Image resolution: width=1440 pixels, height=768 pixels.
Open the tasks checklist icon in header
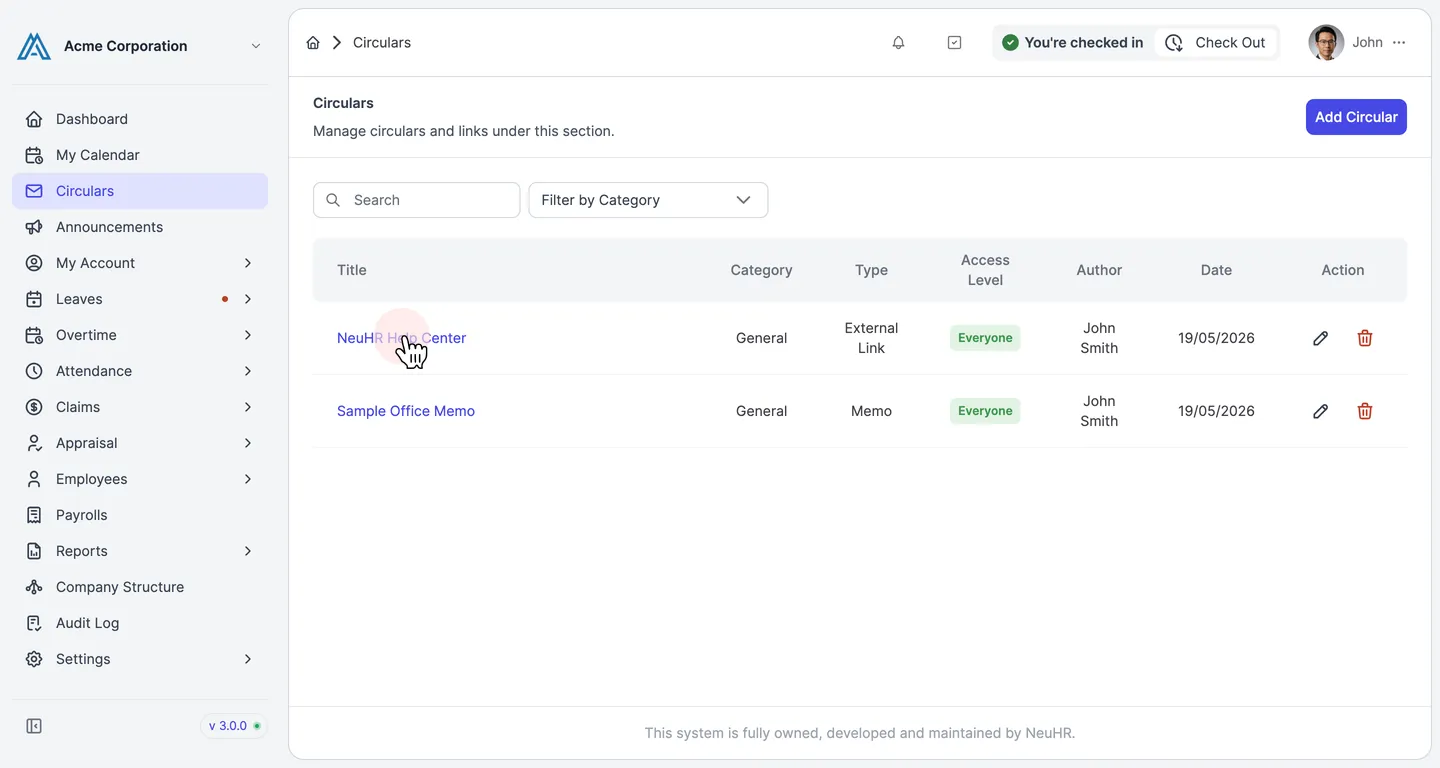pyautogui.click(x=954, y=43)
